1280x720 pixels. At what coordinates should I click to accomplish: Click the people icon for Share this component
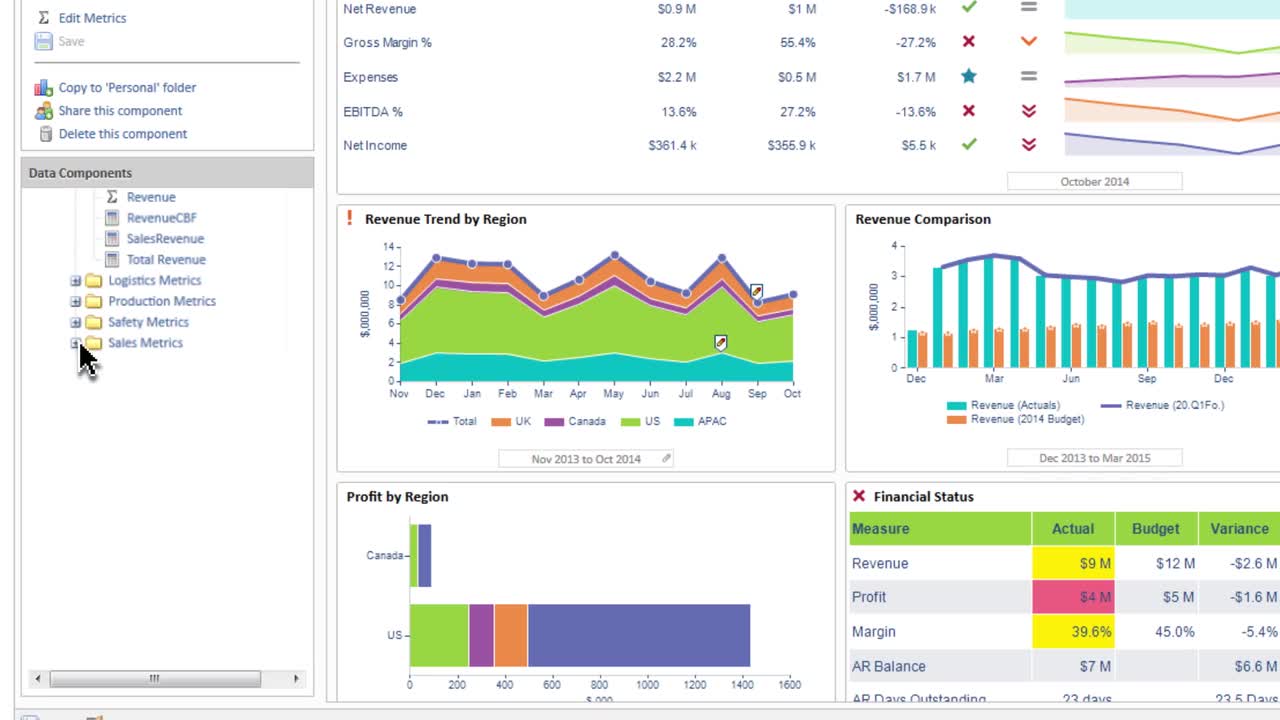pos(43,110)
